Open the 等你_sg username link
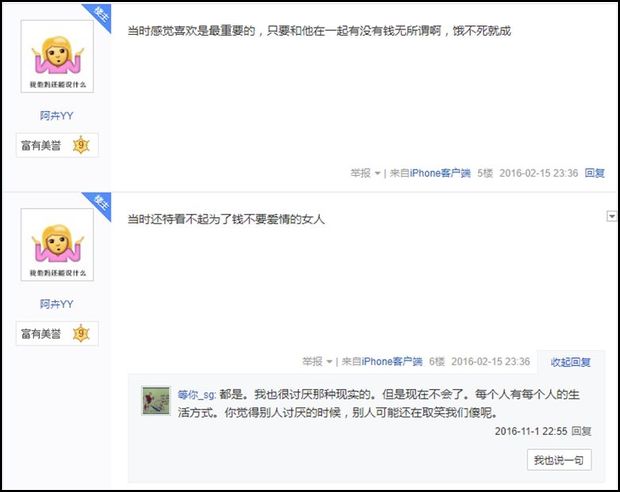 (196, 395)
